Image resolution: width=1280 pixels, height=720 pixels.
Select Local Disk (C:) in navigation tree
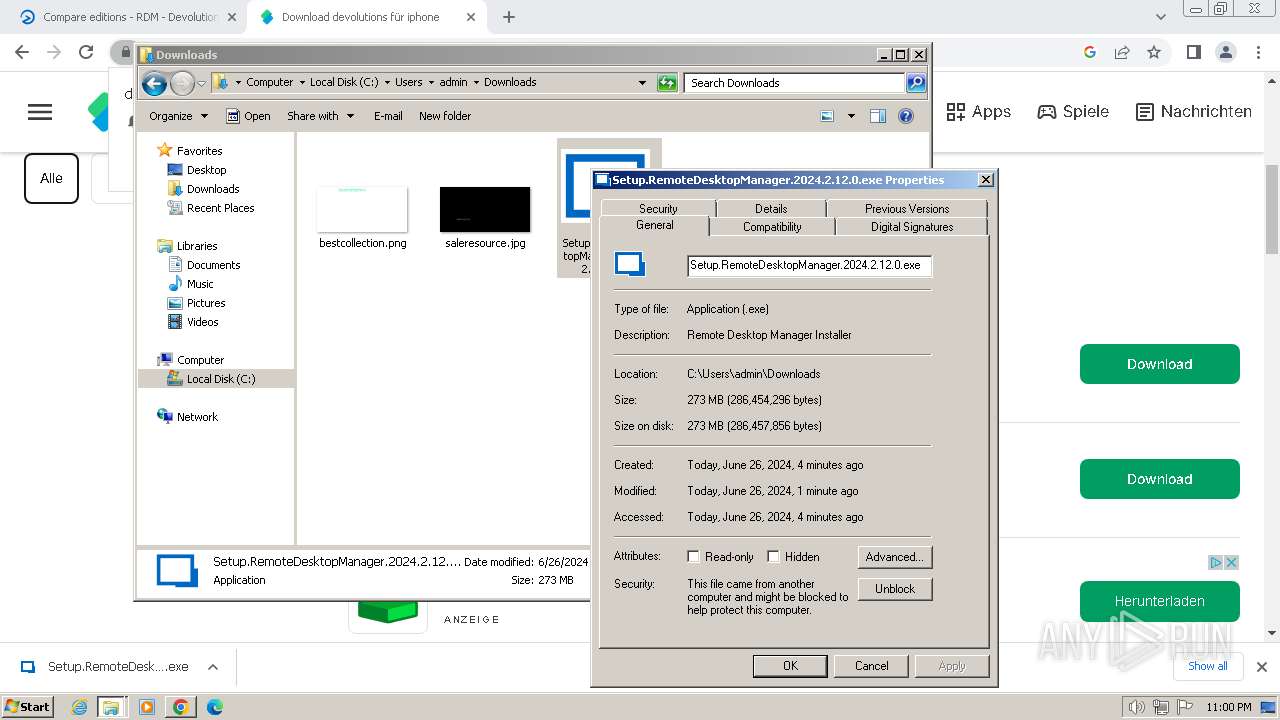pos(220,379)
